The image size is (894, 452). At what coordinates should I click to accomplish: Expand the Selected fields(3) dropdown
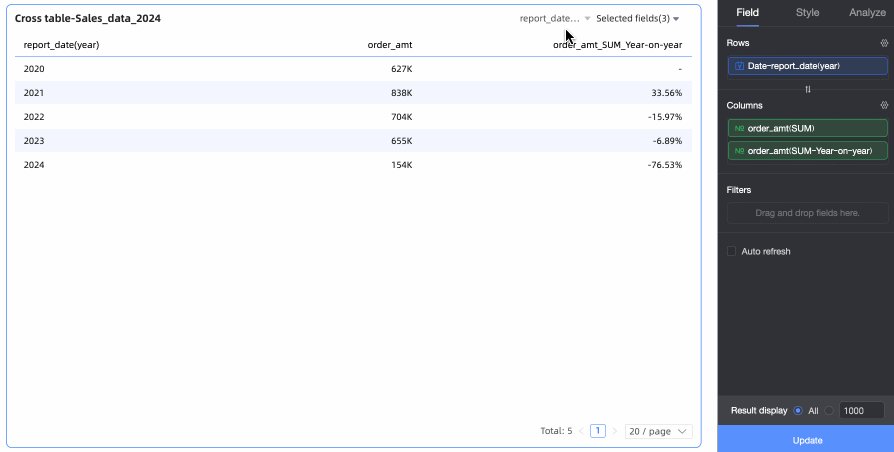click(637, 18)
